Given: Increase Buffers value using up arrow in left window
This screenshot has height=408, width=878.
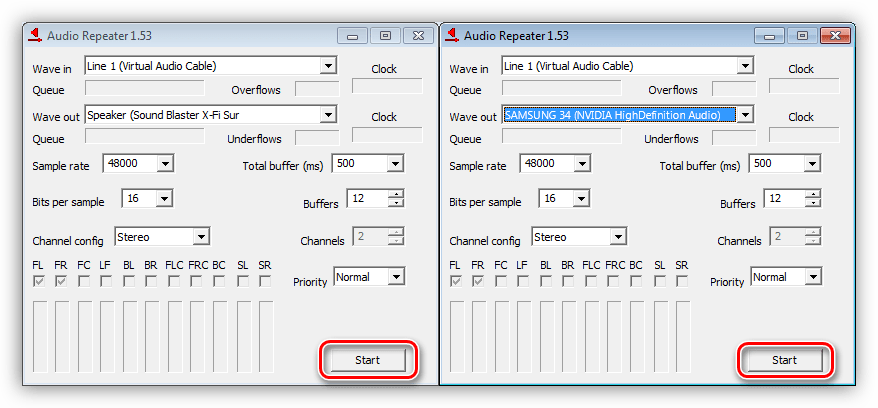Looking at the screenshot, I should point(395,194).
